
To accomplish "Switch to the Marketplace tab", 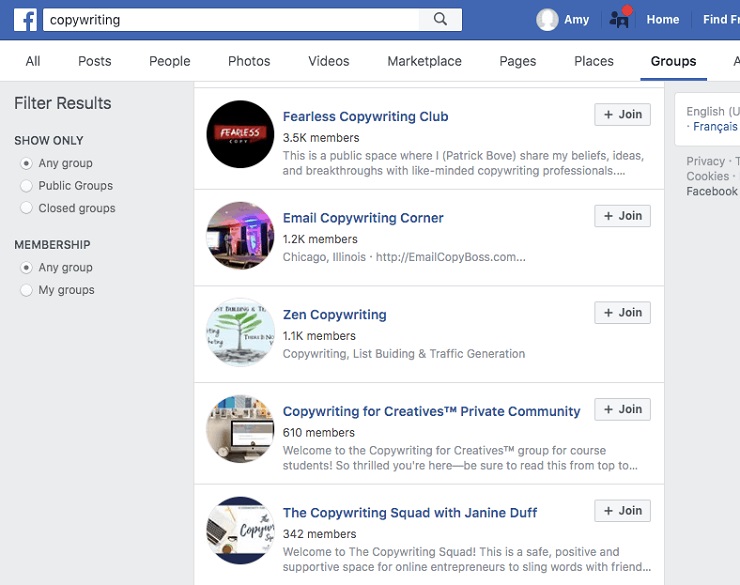I will tap(425, 61).
